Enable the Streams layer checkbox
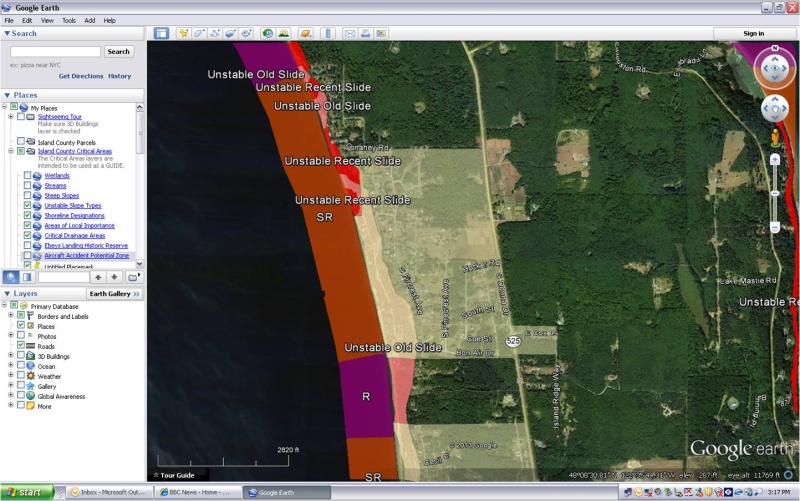This screenshot has height=501, width=800. (28, 186)
